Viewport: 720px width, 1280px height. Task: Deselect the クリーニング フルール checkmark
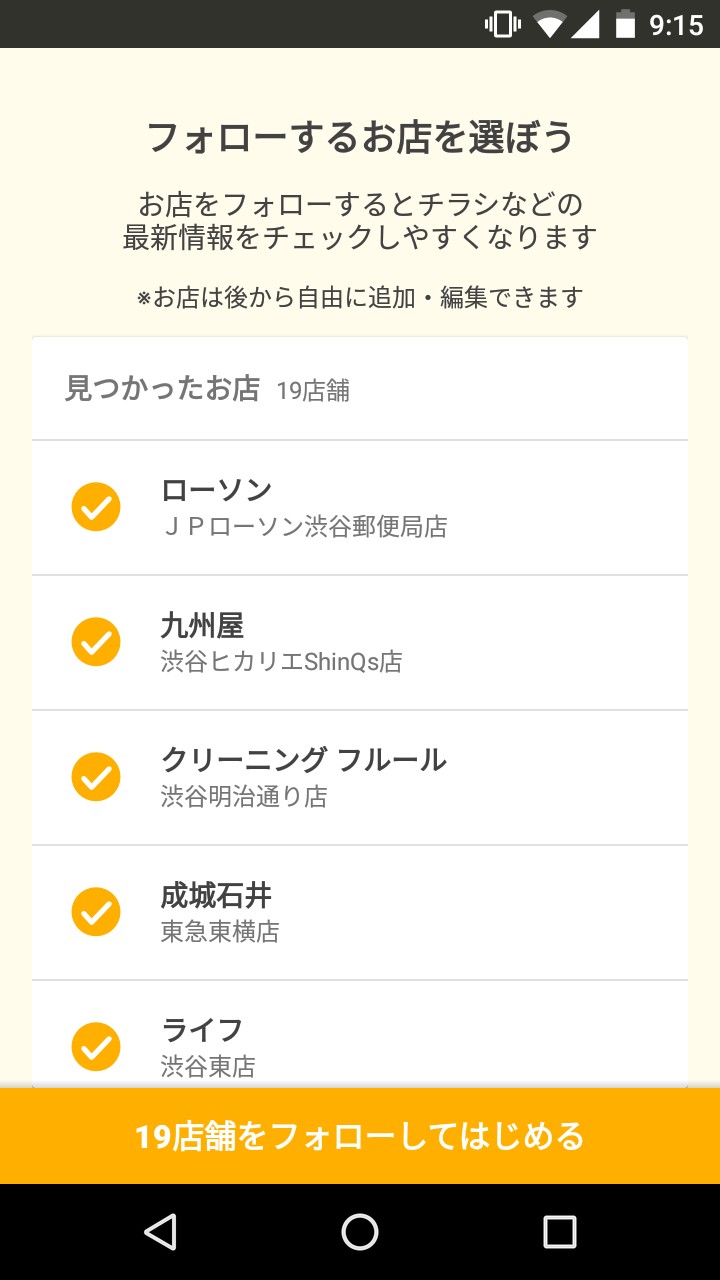pos(96,777)
